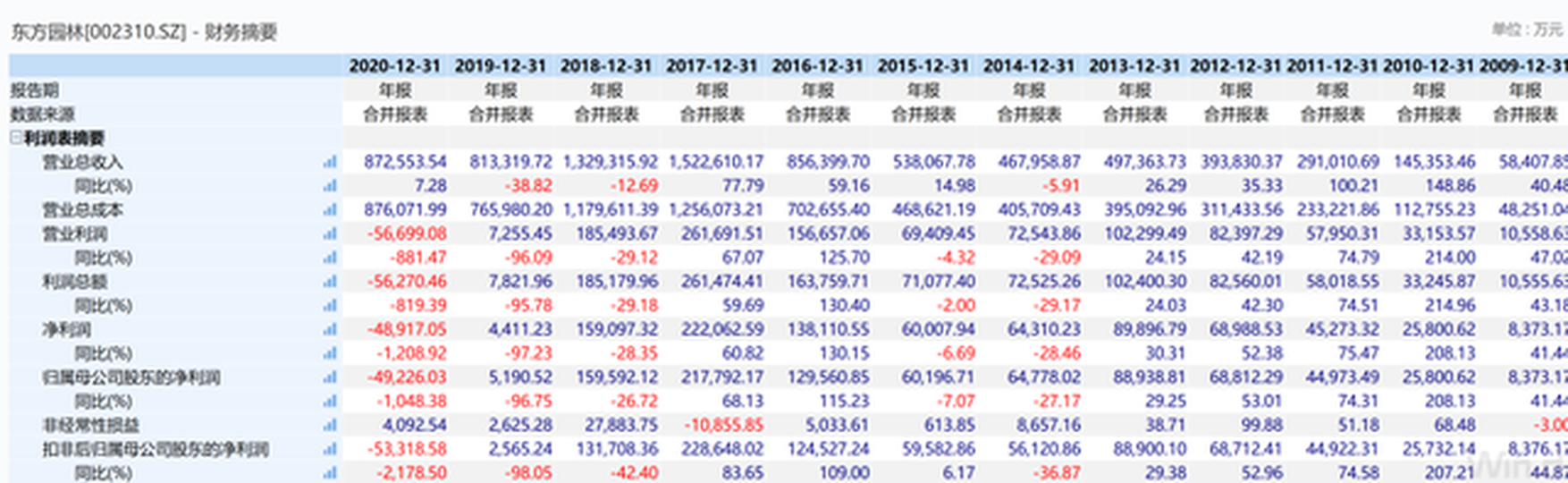Click the 数据来源 row label
This screenshot has height=483, width=1568.
click(x=42, y=114)
